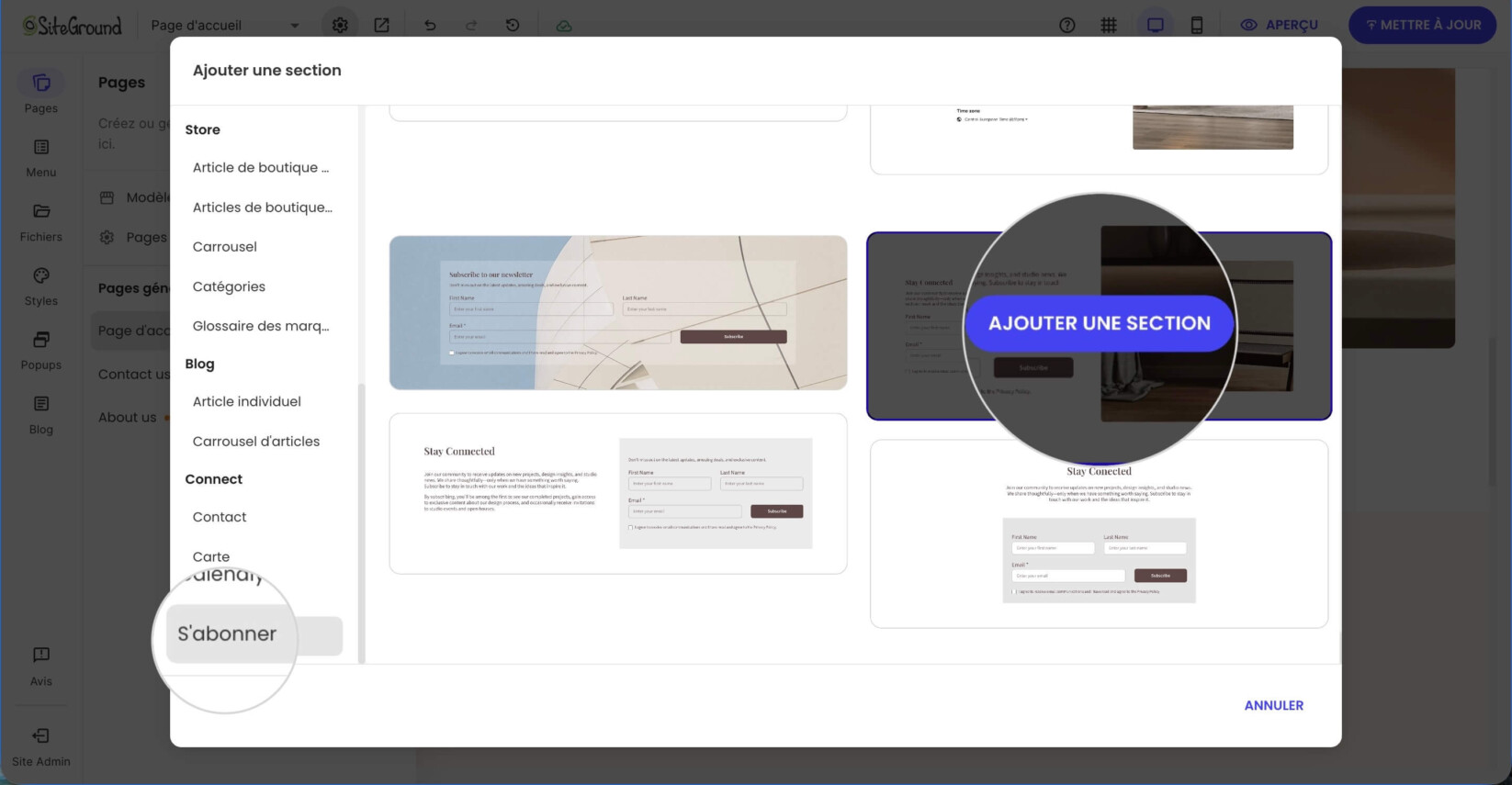Switch to desktop view
Image resolution: width=1512 pixels, height=785 pixels.
point(1155,25)
